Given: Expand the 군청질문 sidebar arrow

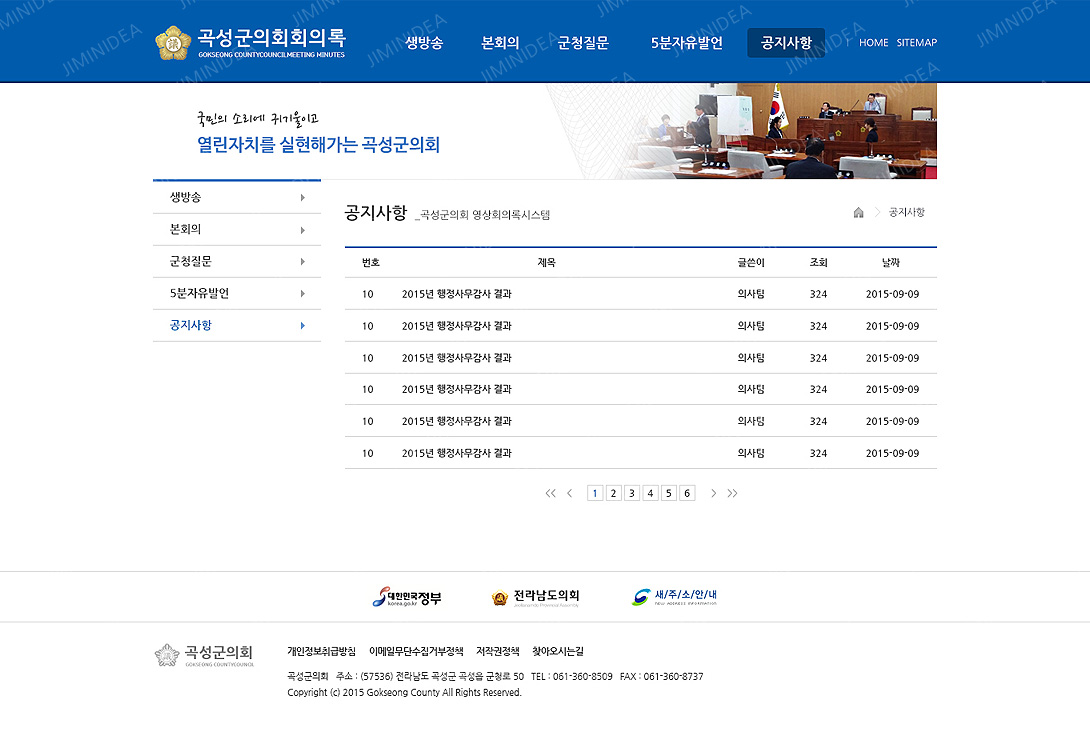Looking at the screenshot, I should (302, 262).
